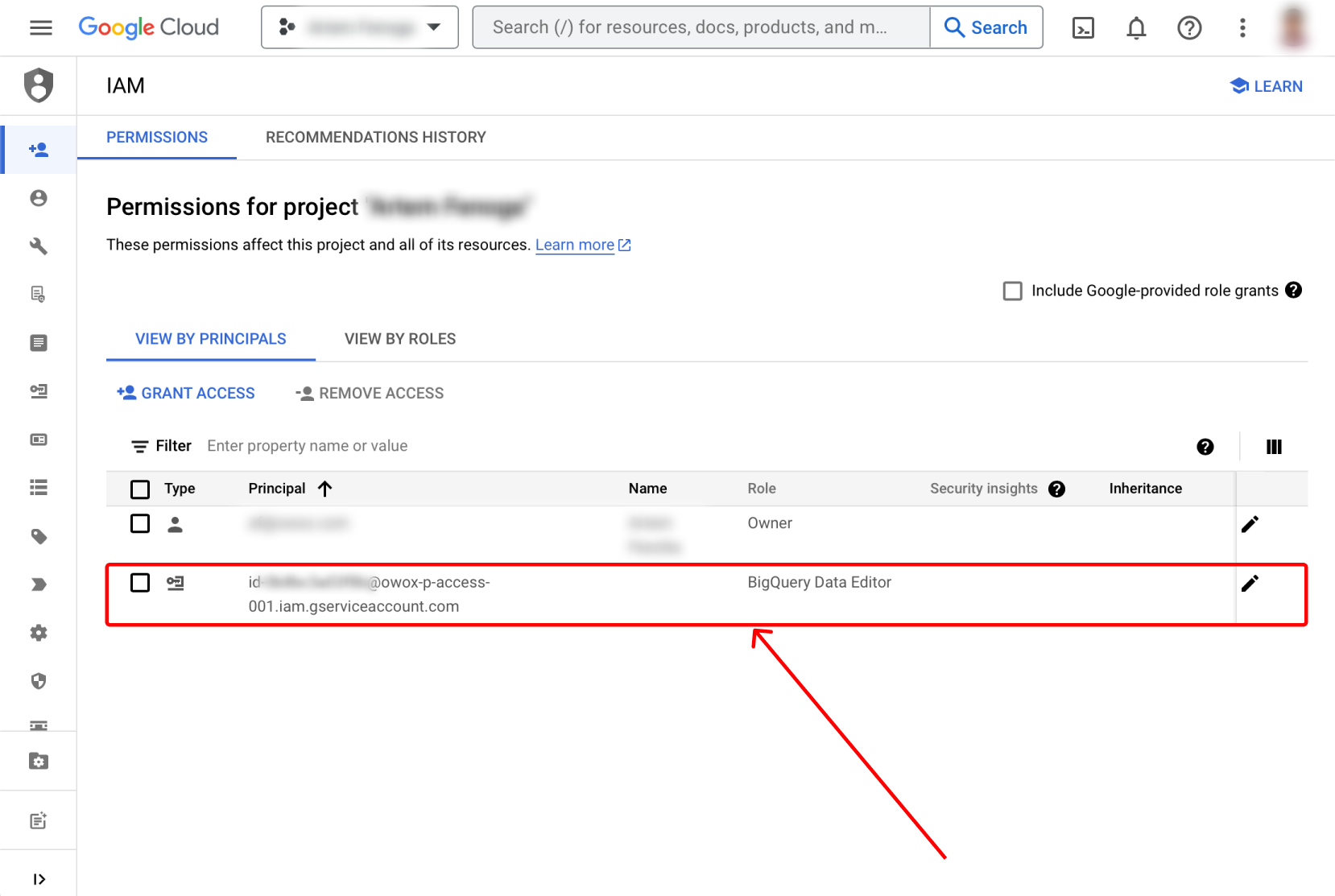
Task: Click the Name column header
Action: point(647,489)
